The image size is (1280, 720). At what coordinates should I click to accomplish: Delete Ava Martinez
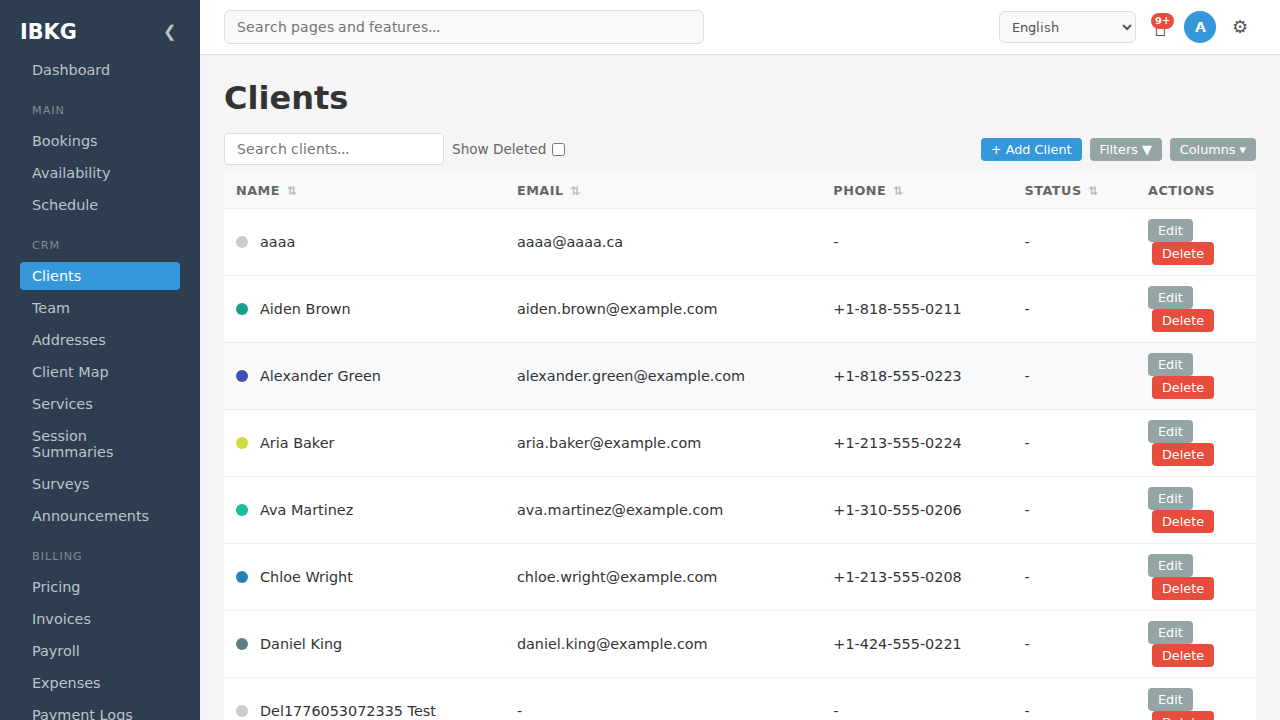point(1183,522)
